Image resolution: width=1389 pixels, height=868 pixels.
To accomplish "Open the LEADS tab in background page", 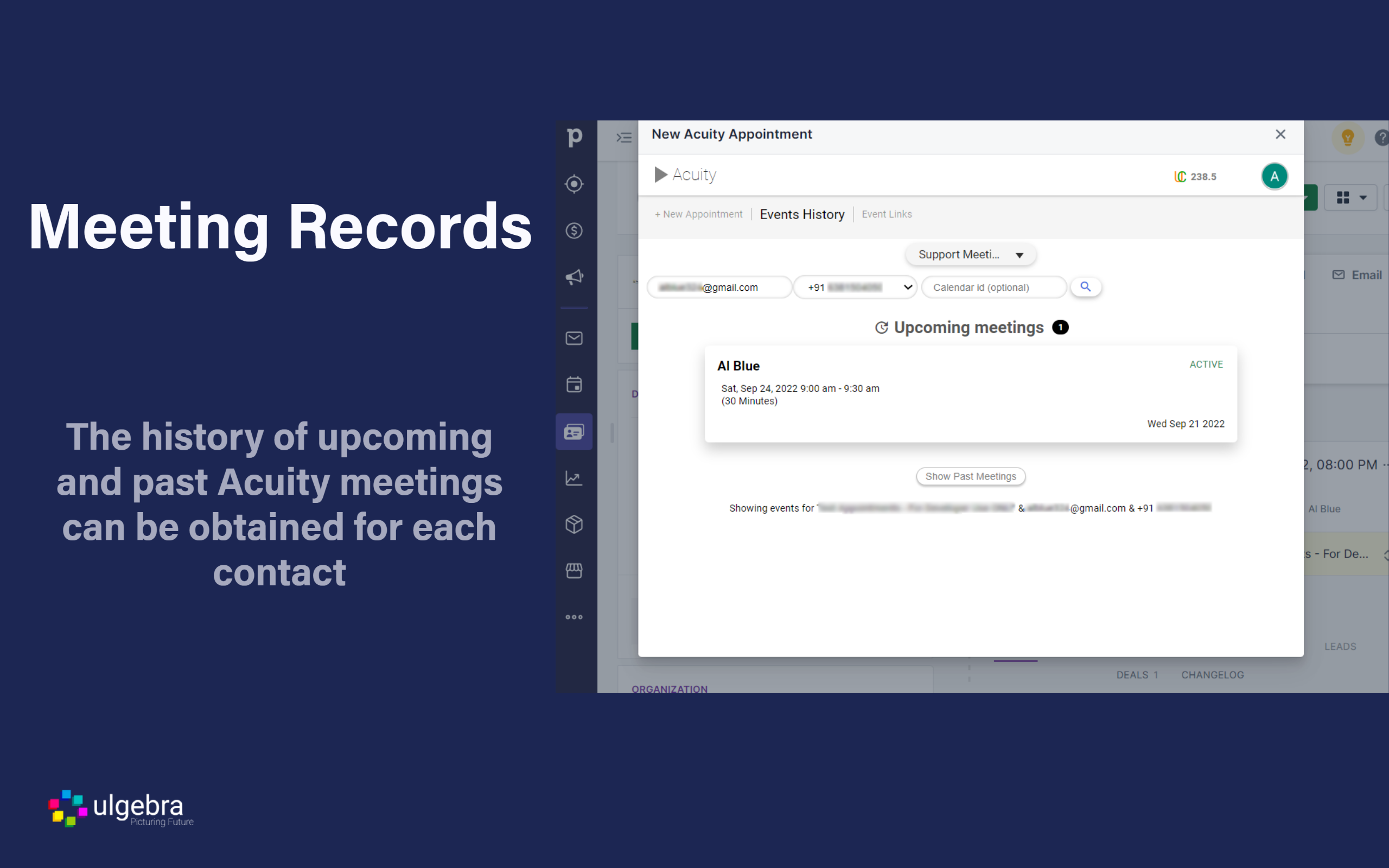I will [x=1340, y=647].
